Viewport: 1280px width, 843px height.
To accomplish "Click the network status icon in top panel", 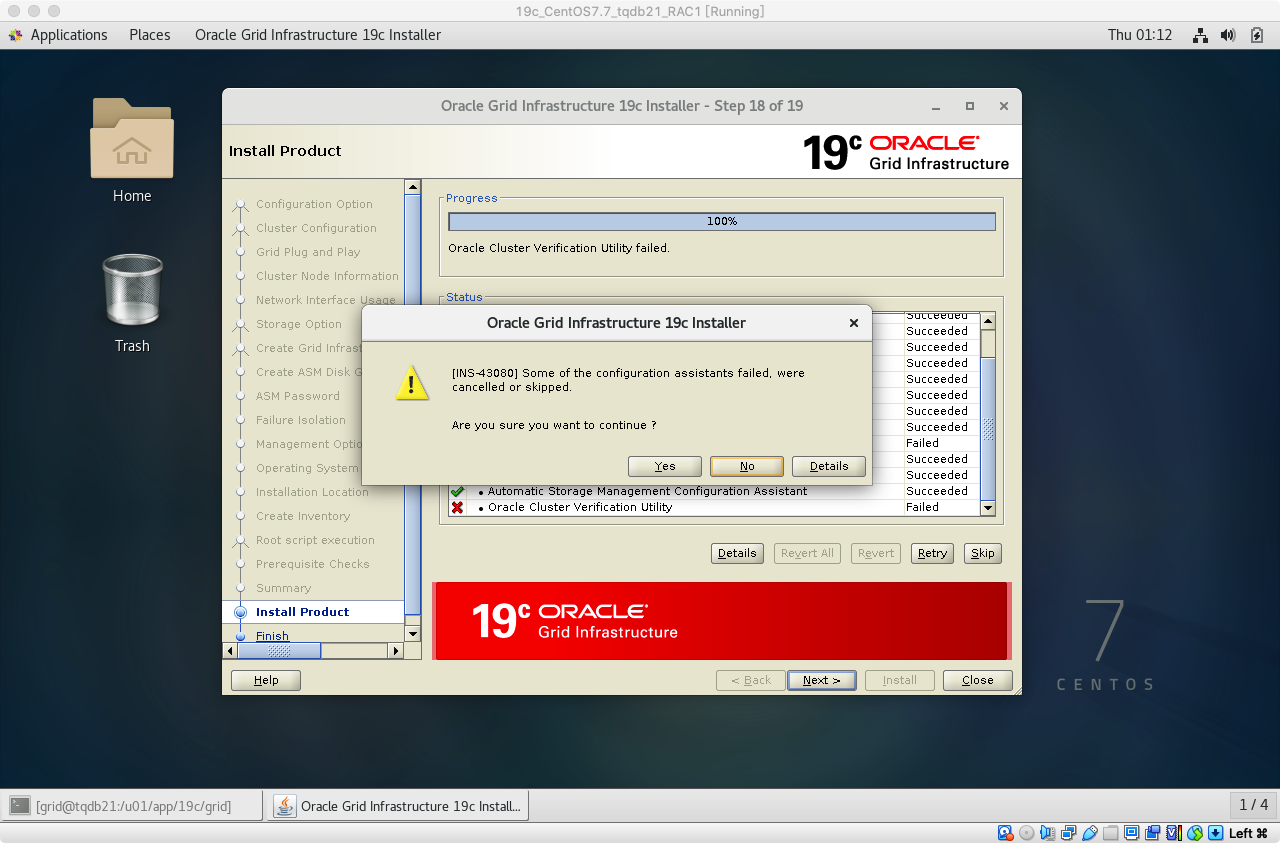I will (1200, 35).
